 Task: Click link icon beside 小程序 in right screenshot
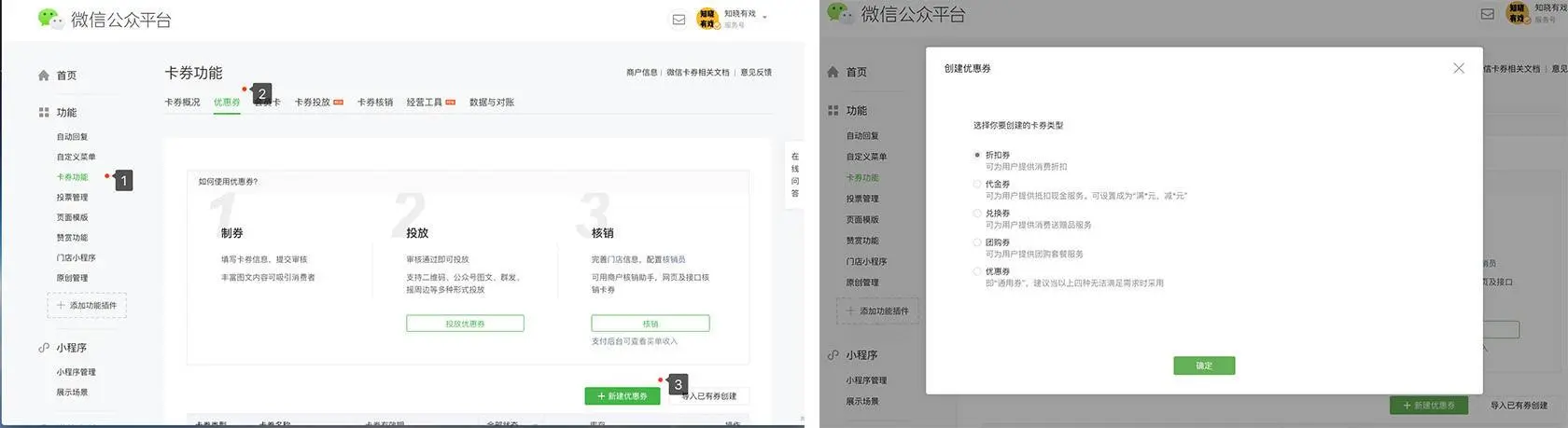(833, 355)
